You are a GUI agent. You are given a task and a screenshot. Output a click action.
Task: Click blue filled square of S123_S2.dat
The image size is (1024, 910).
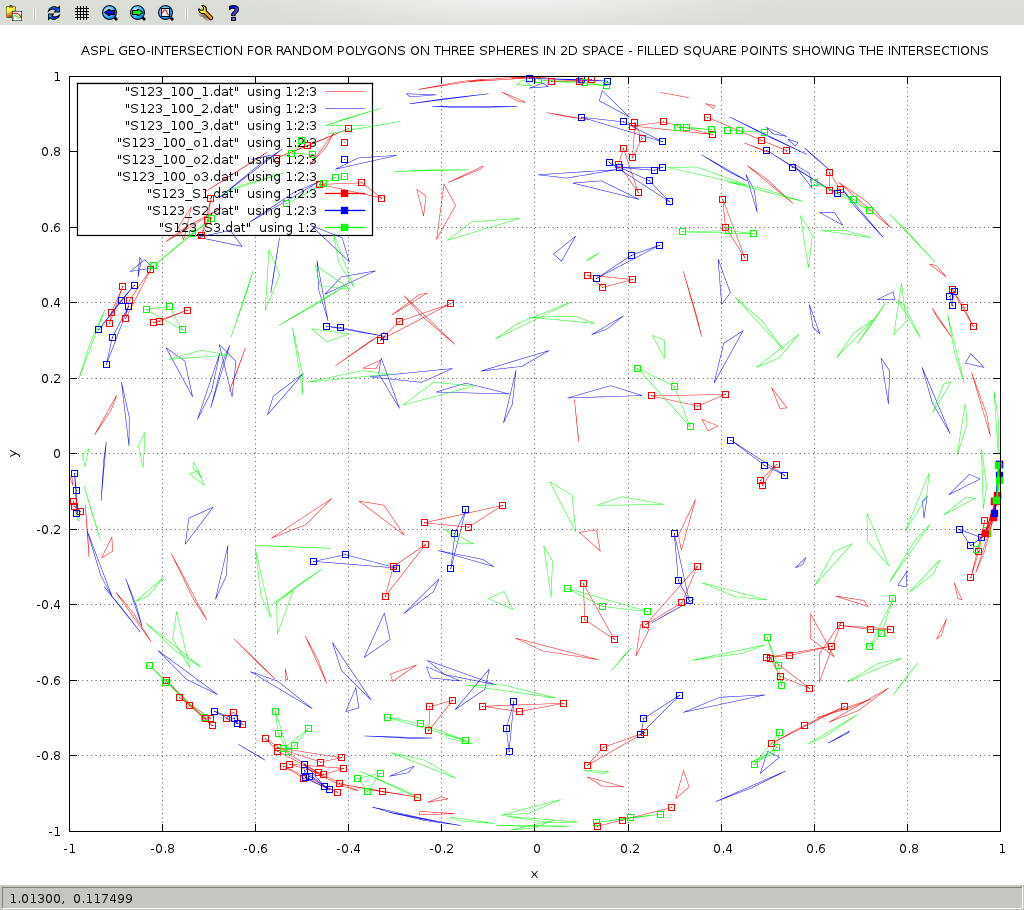pyautogui.click(x=344, y=210)
